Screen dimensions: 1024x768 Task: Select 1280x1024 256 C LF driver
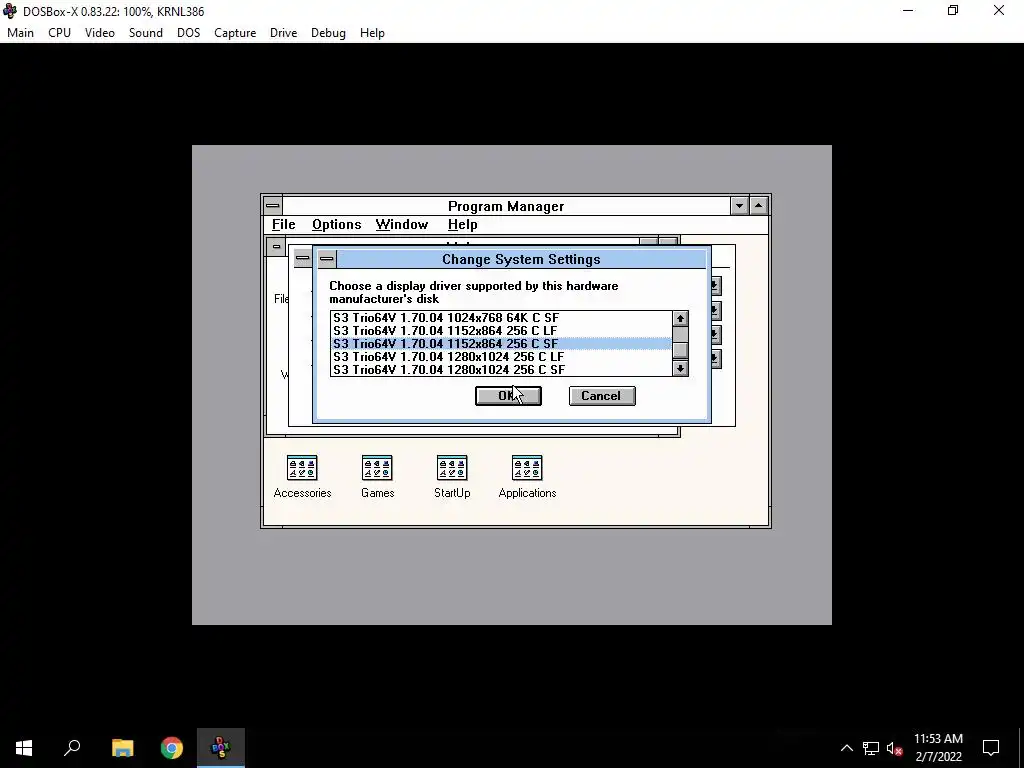tap(501, 357)
